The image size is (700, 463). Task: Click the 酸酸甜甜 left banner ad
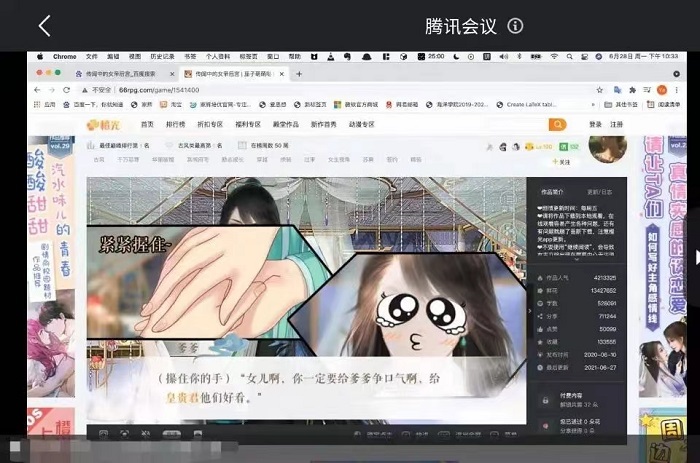click(51, 267)
